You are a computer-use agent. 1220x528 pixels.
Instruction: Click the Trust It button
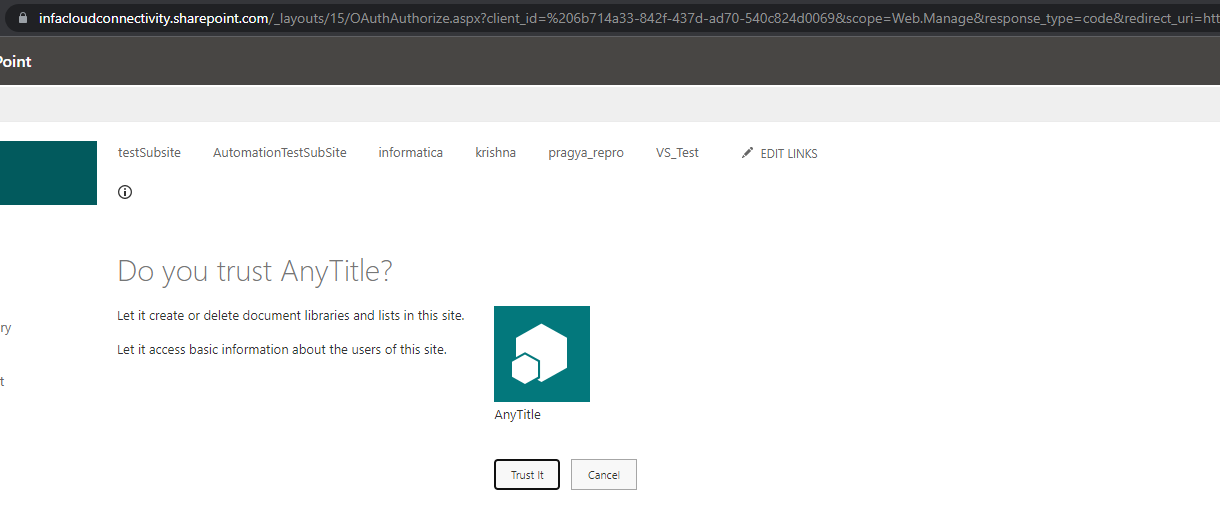[527, 475]
